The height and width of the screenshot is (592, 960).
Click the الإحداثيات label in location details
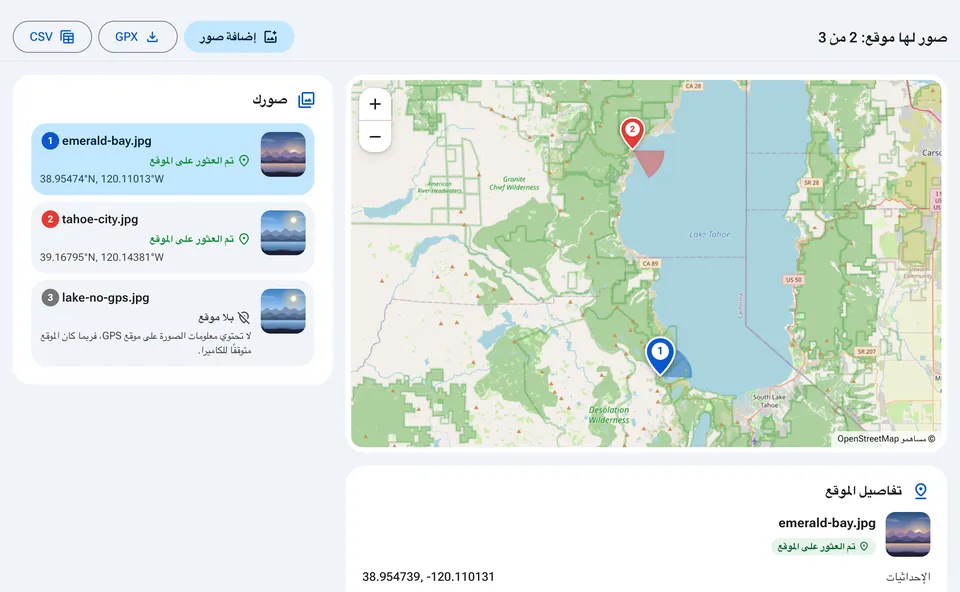coord(909,577)
